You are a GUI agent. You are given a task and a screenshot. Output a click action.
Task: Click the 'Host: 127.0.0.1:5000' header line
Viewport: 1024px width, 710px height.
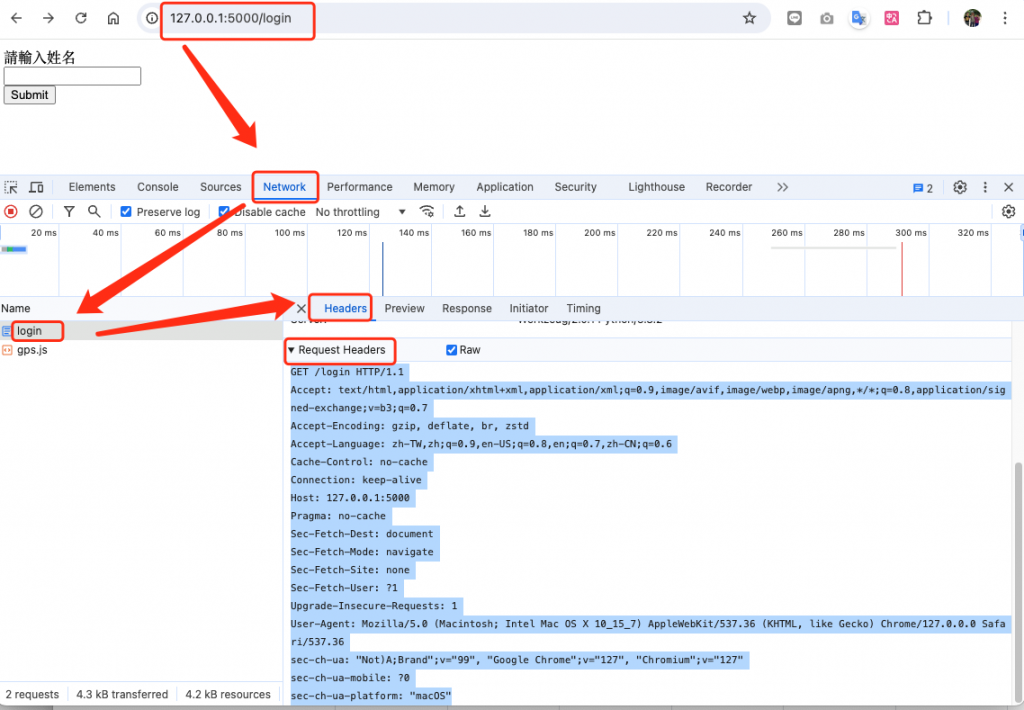350,498
